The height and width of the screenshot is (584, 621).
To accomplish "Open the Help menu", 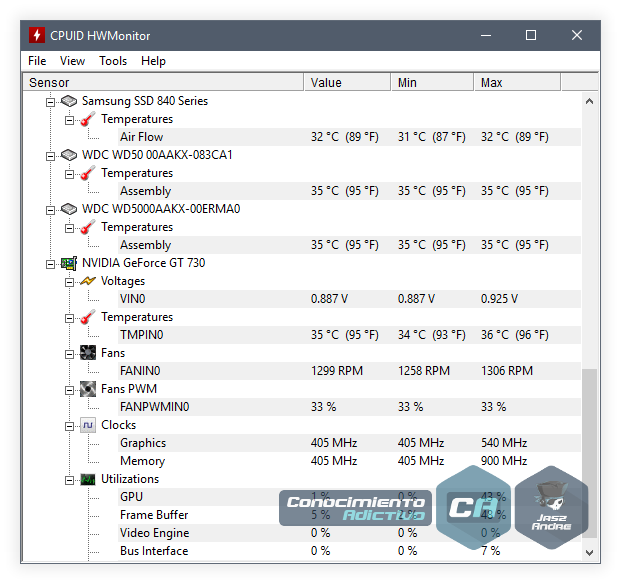I will [153, 61].
